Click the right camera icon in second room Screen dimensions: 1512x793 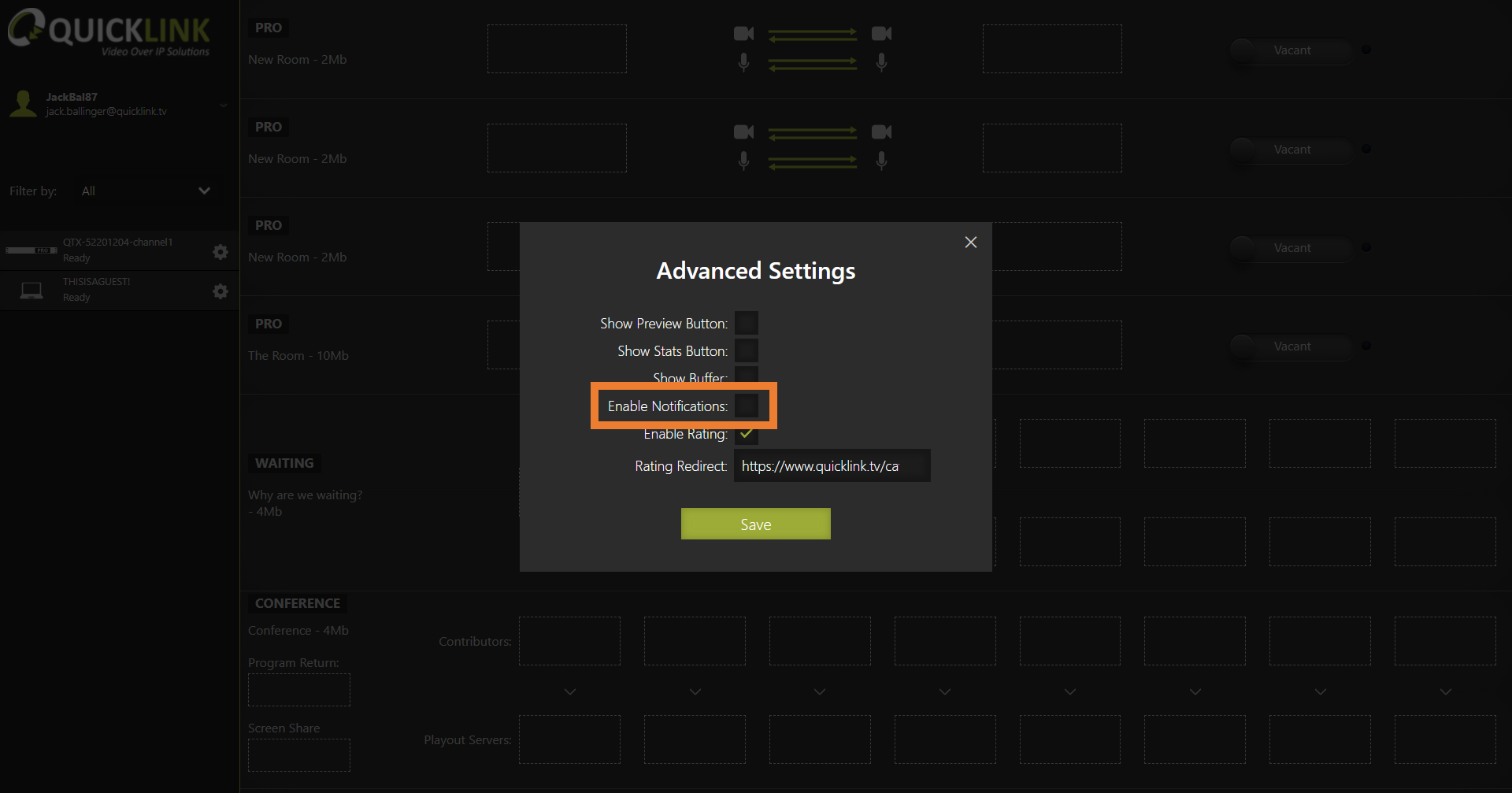click(881, 132)
